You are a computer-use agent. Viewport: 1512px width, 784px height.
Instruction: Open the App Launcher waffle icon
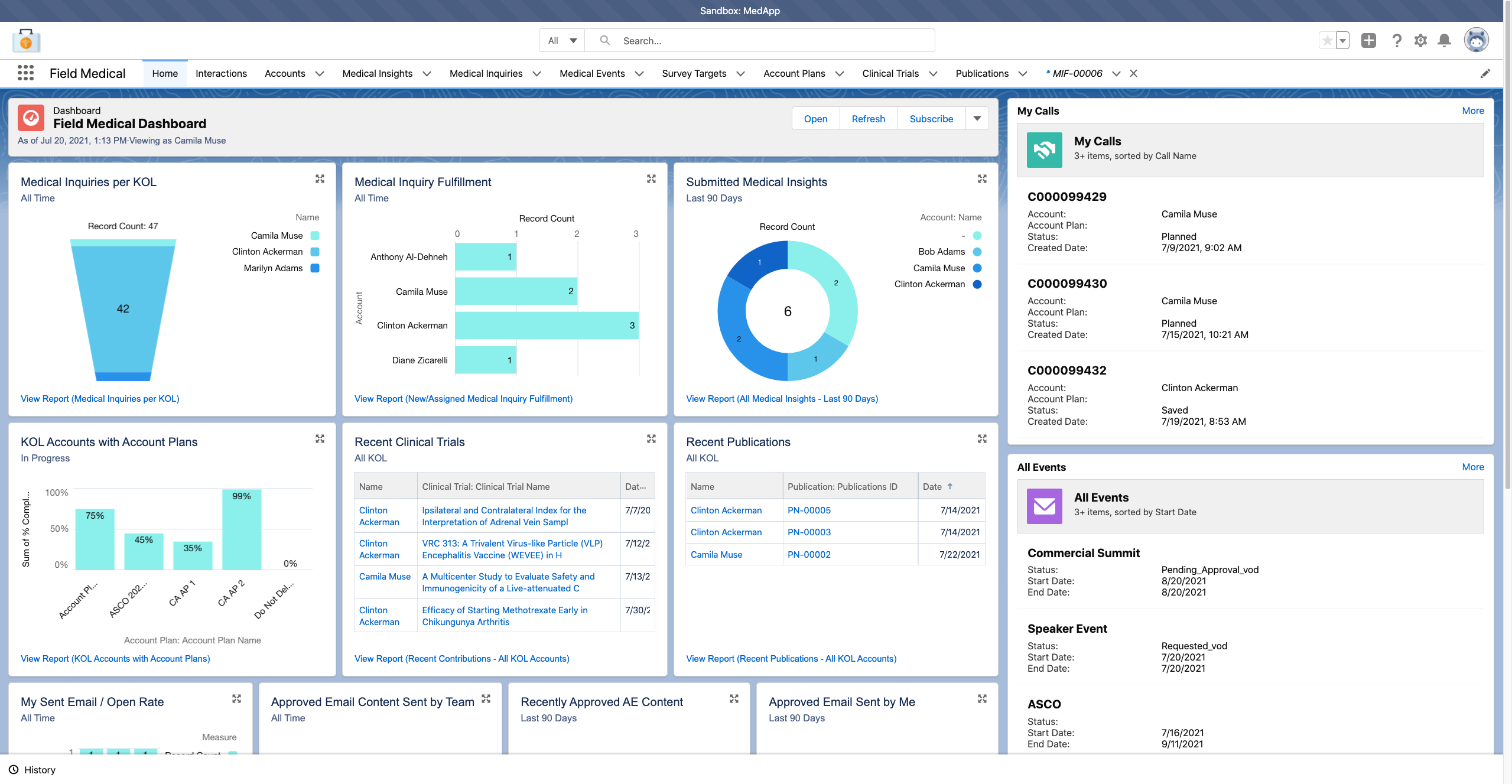pos(25,72)
